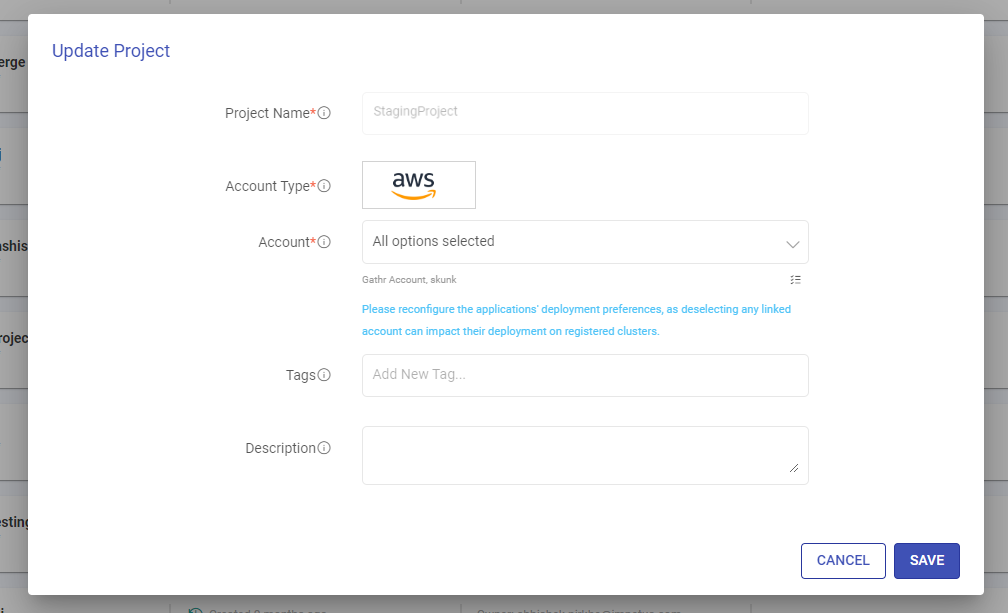The height and width of the screenshot is (613, 1008).
Task: Click the Account Type info icon
Action: click(324, 186)
